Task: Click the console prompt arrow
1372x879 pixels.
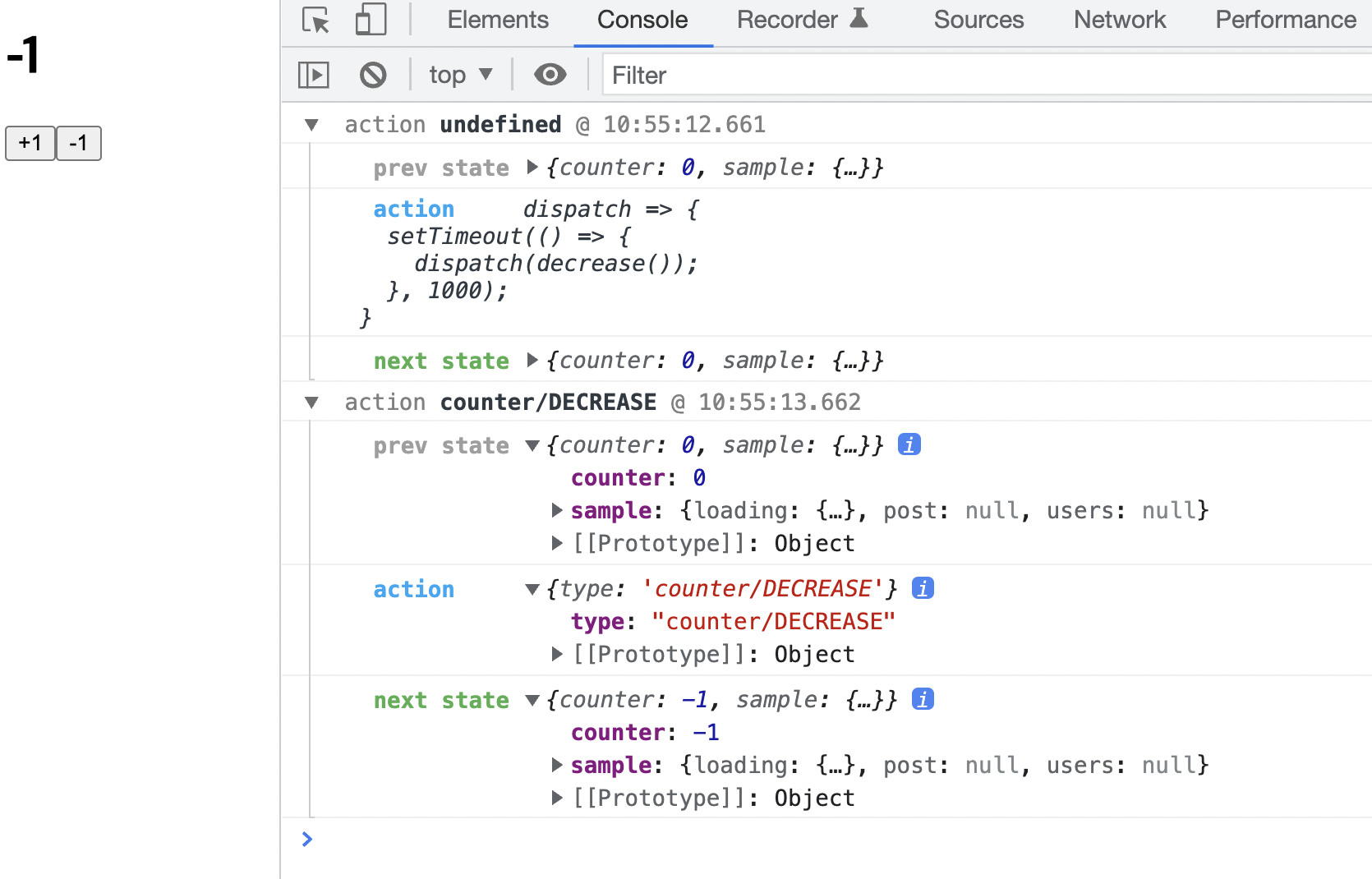Action: click(x=307, y=839)
